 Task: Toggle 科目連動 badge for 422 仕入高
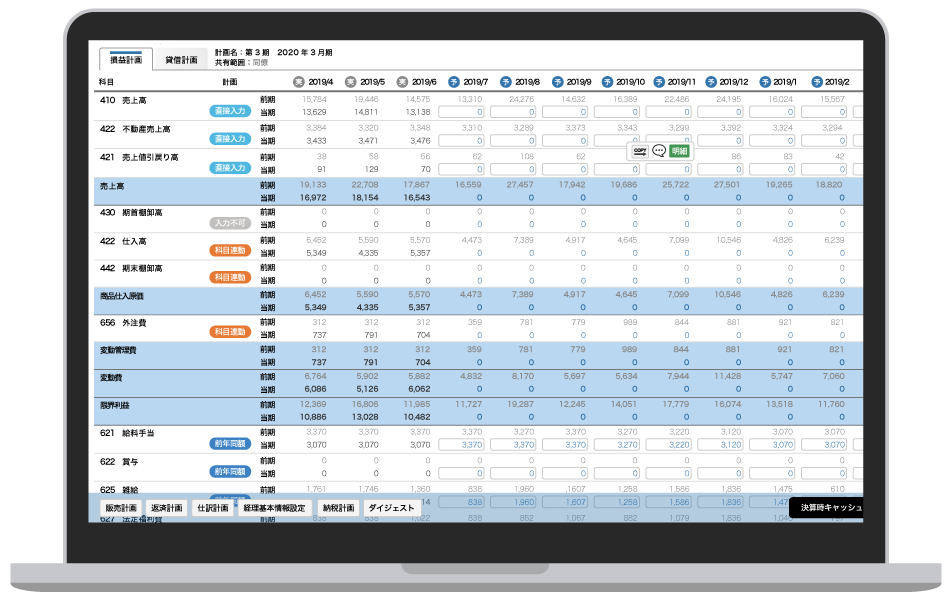click(230, 250)
